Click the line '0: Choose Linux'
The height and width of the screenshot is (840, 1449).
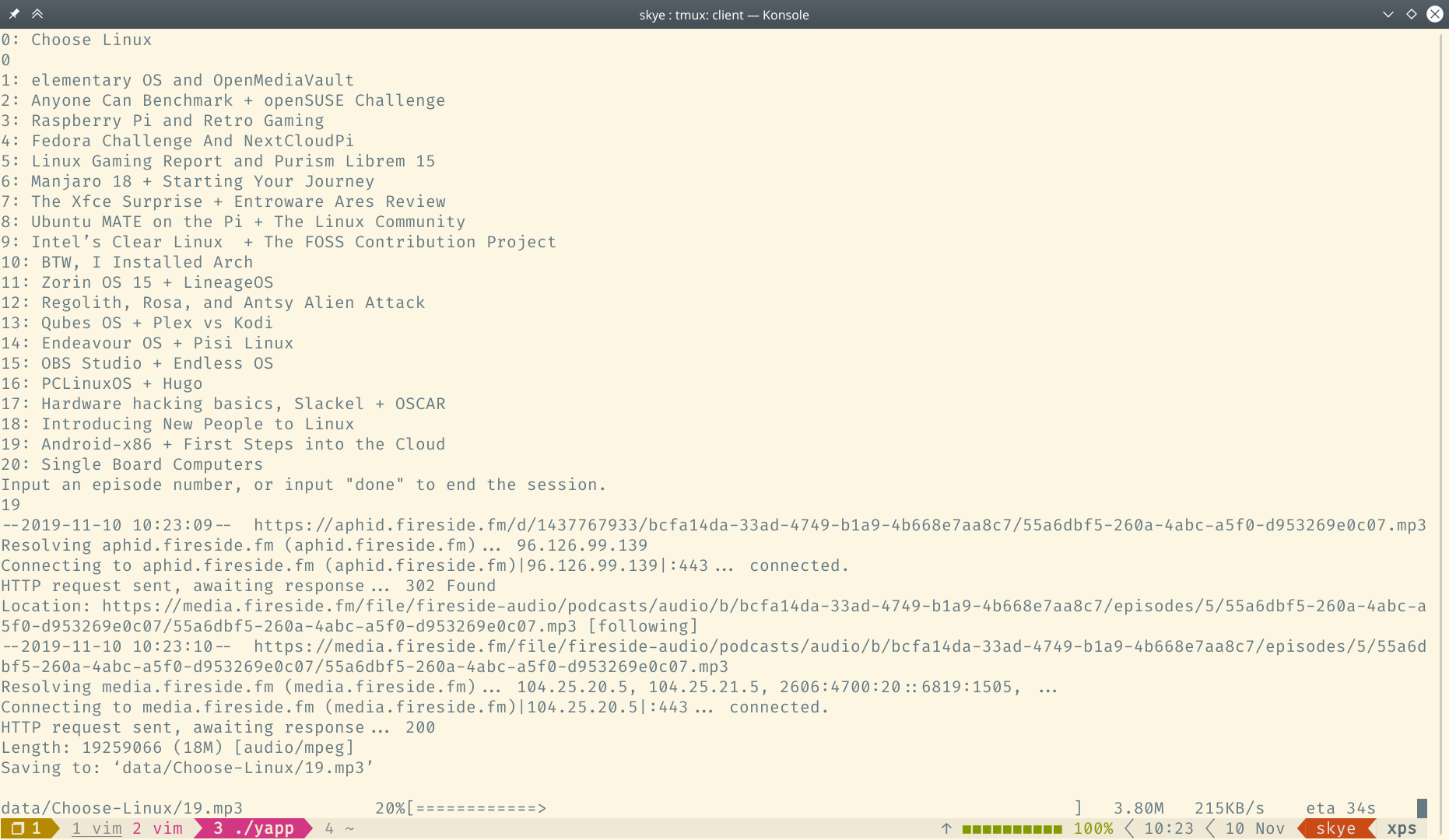(76, 40)
